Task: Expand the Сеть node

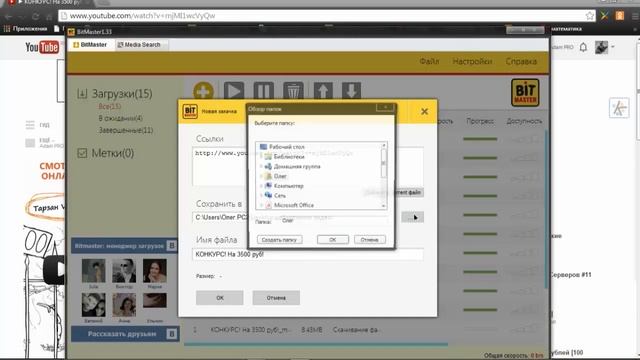Action: coord(261,196)
